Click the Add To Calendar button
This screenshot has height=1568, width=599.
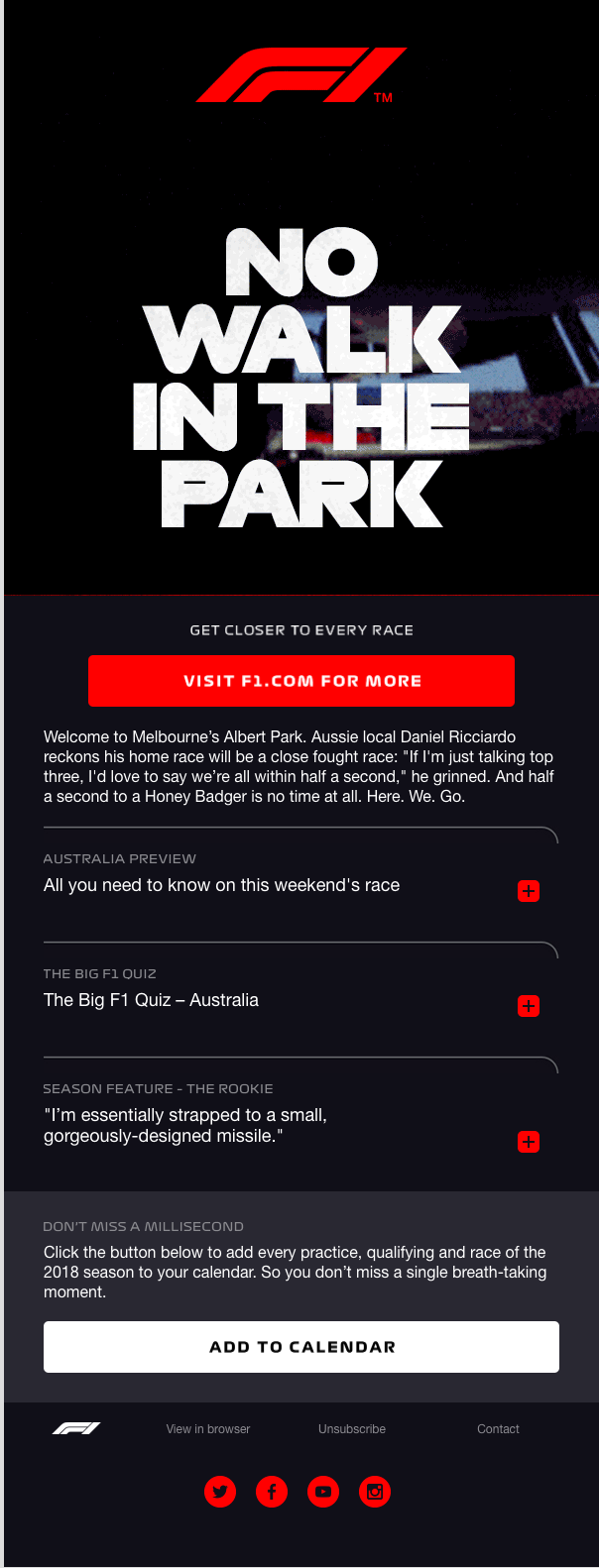point(301,1347)
